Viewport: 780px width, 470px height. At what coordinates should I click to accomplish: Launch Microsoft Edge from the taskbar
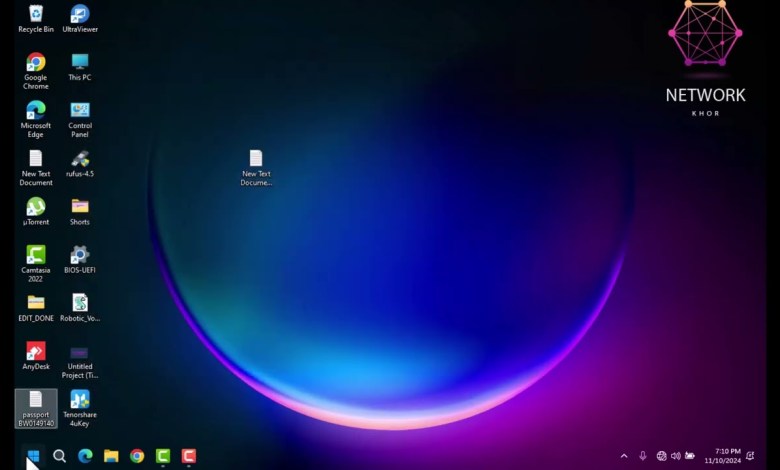click(85, 456)
